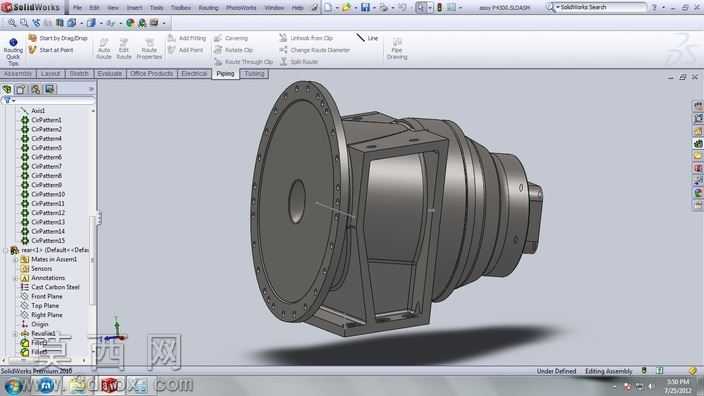Open the Save dropdown arrow
The image size is (704, 396).
[x=374, y=8]
